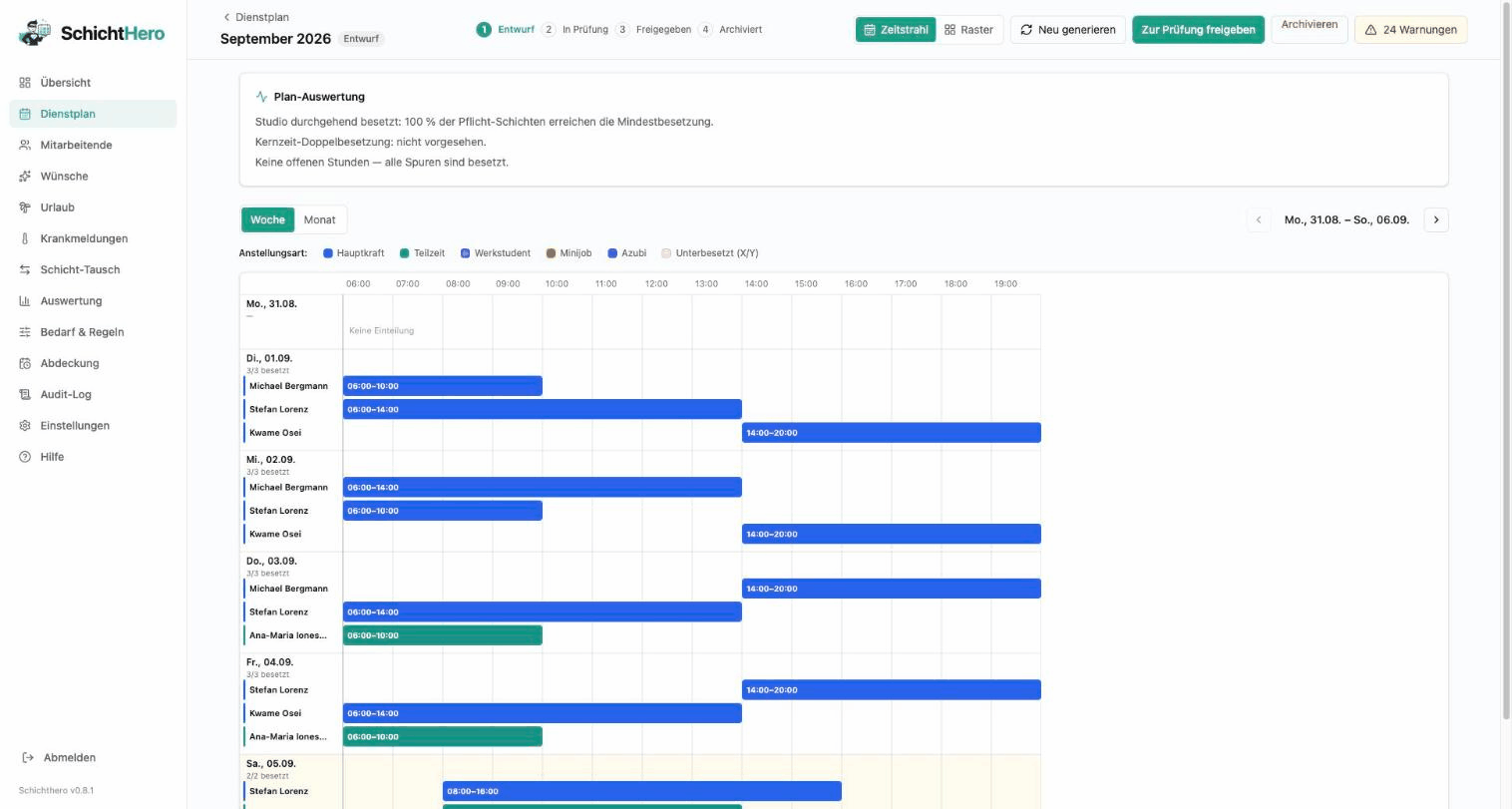The image size is (1512, 809).
Task: Click the Abmelden logout icon
Action: click(28, 758)
